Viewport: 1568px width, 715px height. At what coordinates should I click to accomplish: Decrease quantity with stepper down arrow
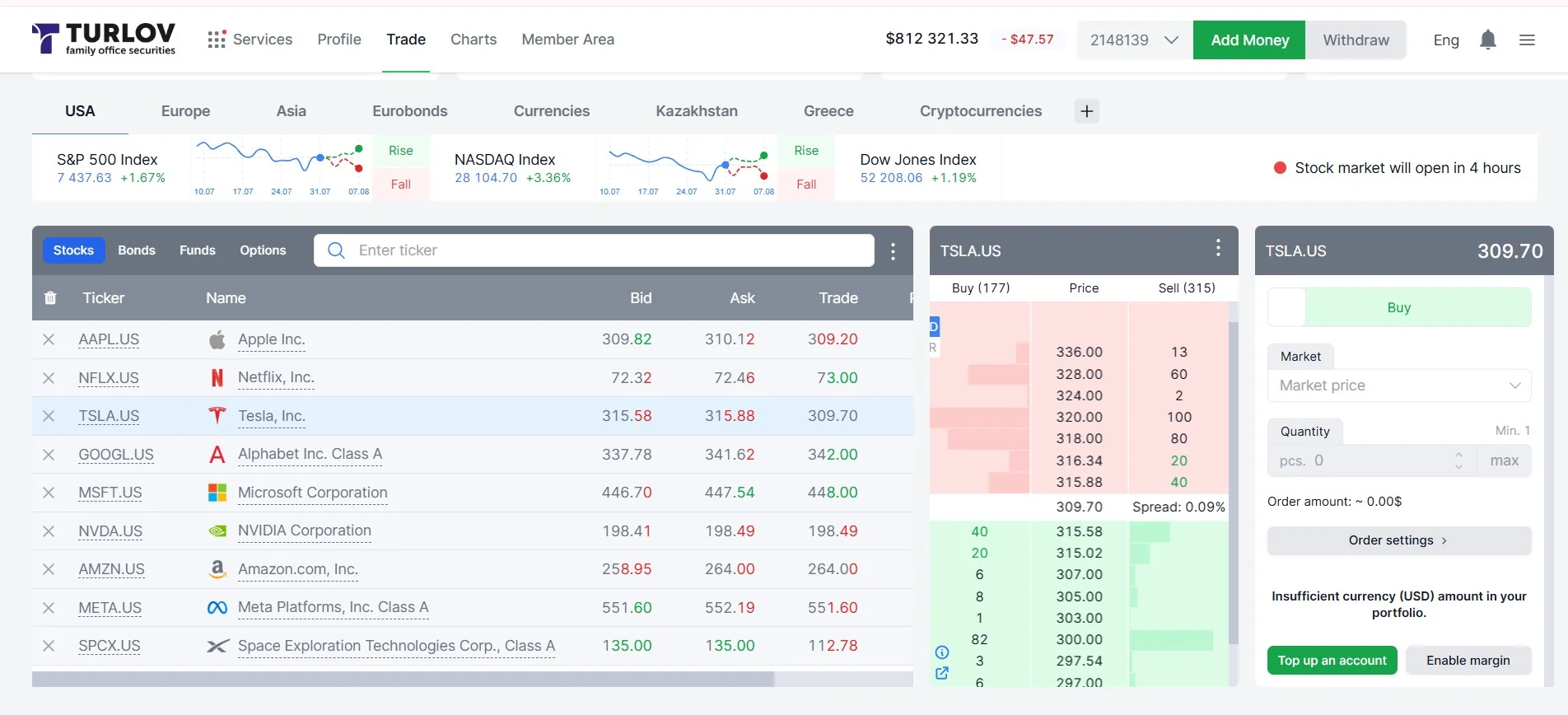[1458, 467]
